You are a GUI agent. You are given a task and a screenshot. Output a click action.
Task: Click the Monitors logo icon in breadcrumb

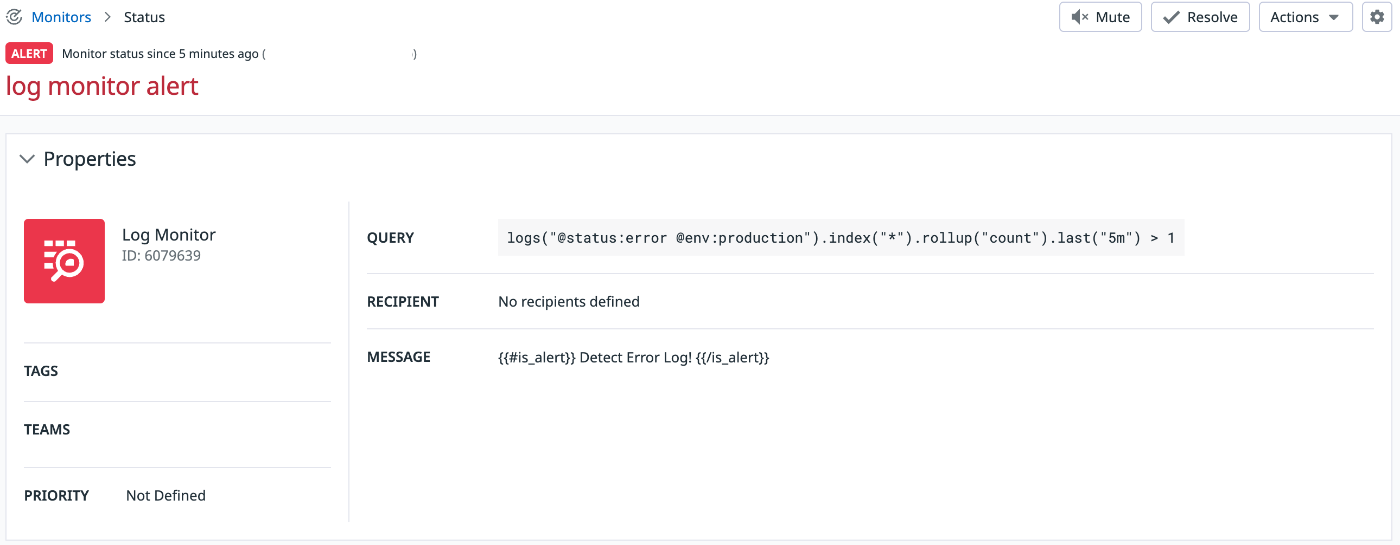15,17
